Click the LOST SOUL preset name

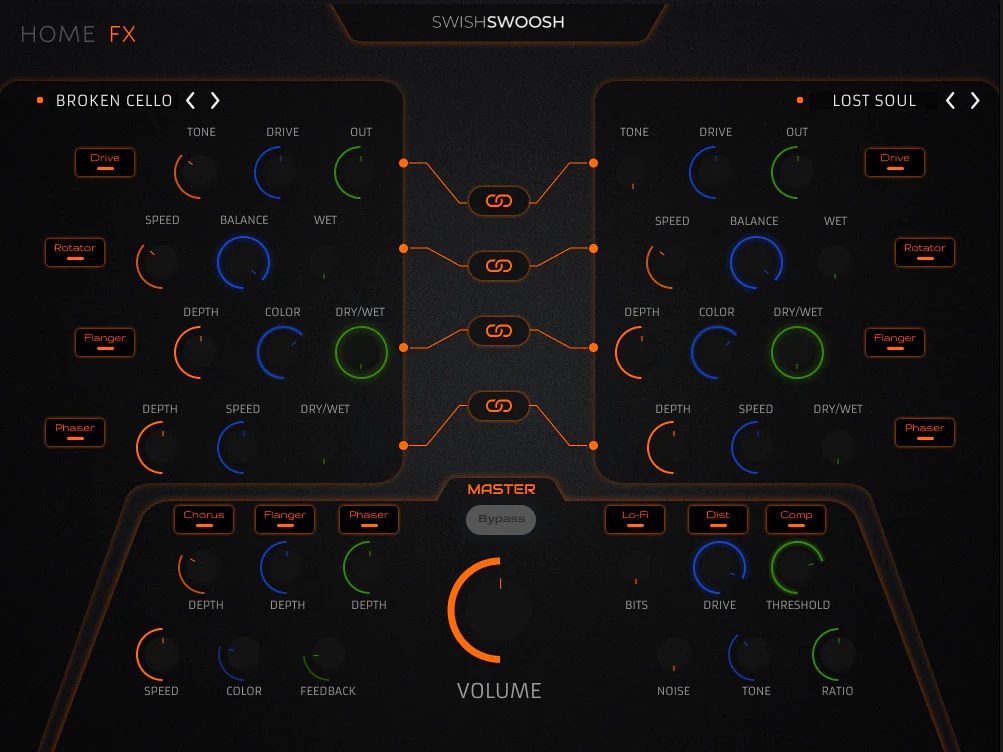coord(874,100)
